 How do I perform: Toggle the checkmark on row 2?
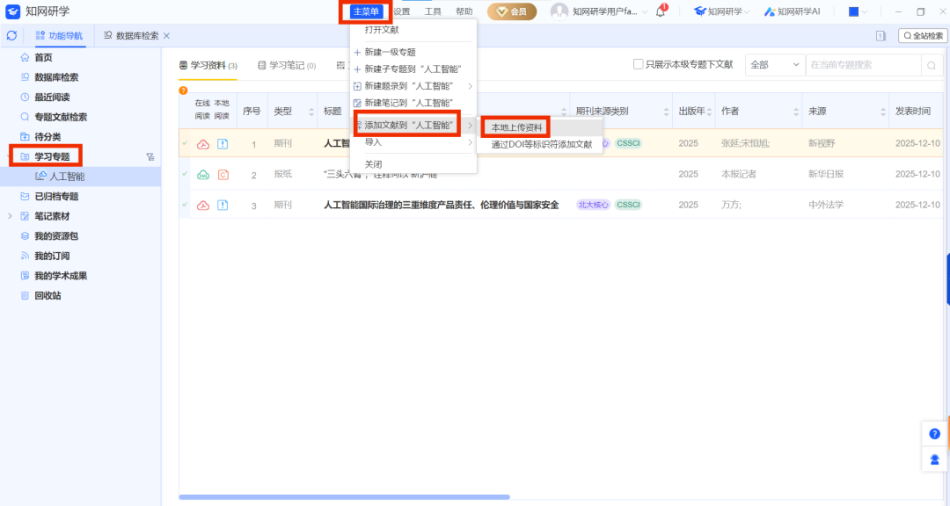(x=185, y=175)
